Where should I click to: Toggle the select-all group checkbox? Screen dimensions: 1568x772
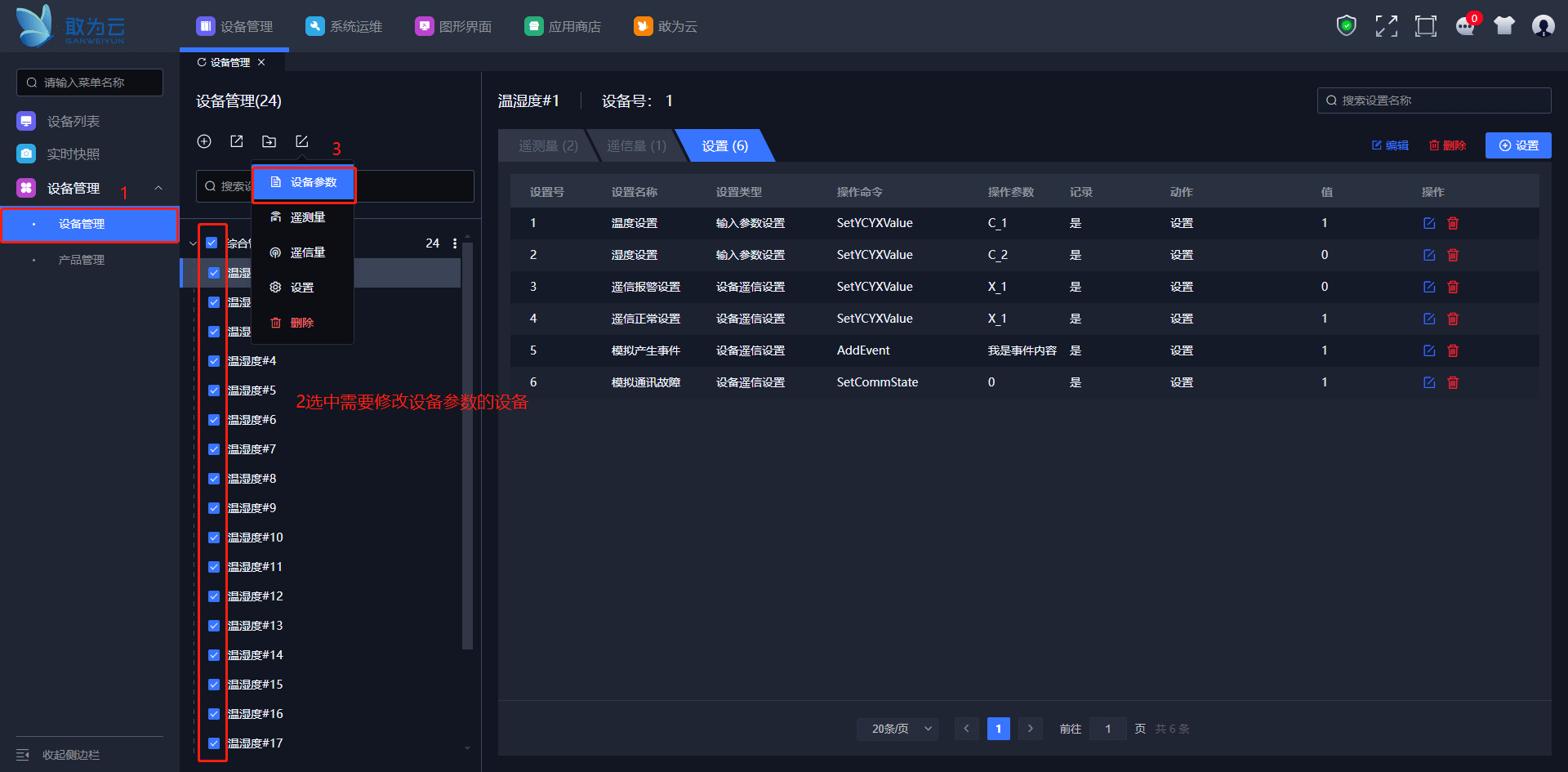pos(212,243)
